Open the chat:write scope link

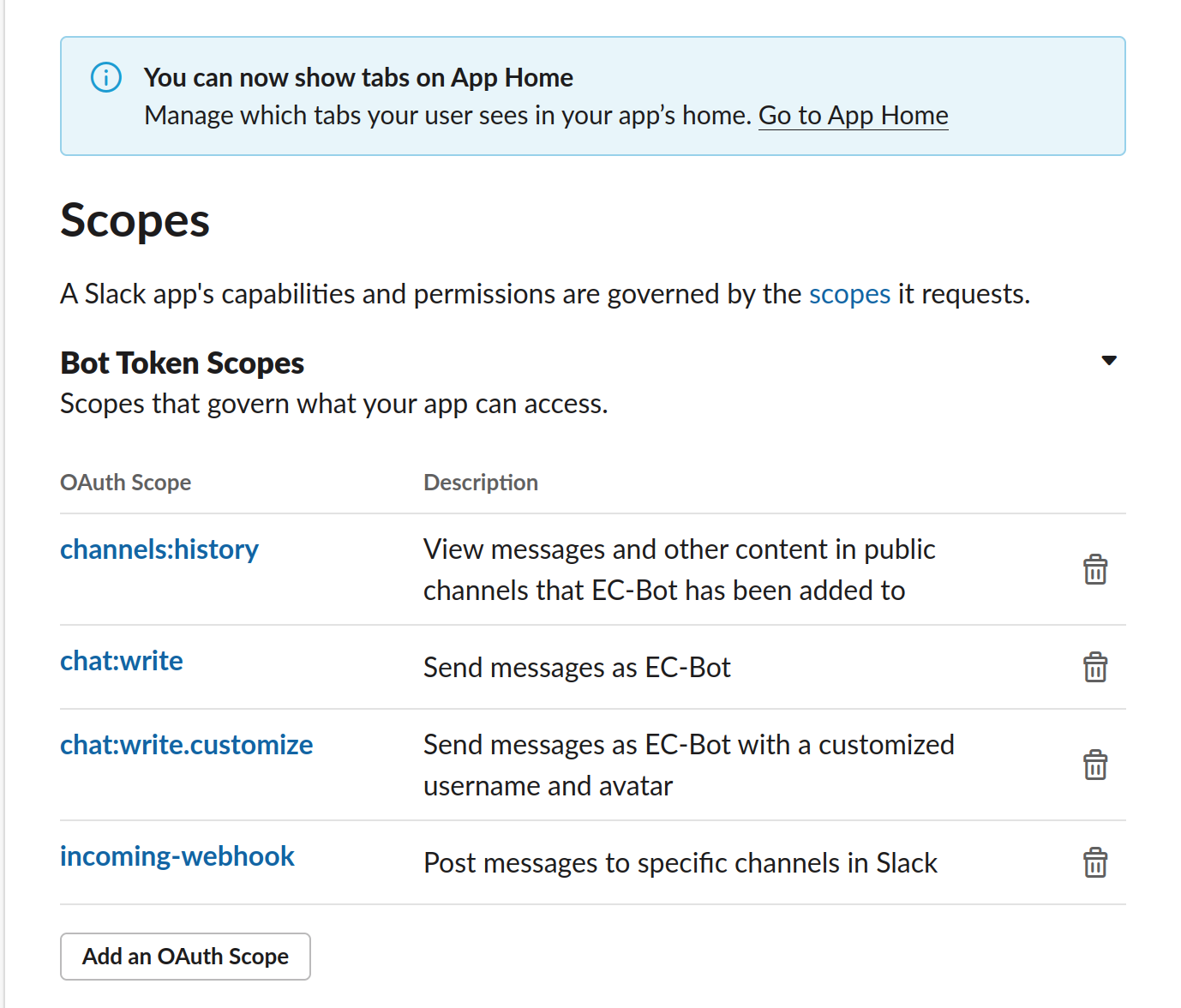[122, 661]
